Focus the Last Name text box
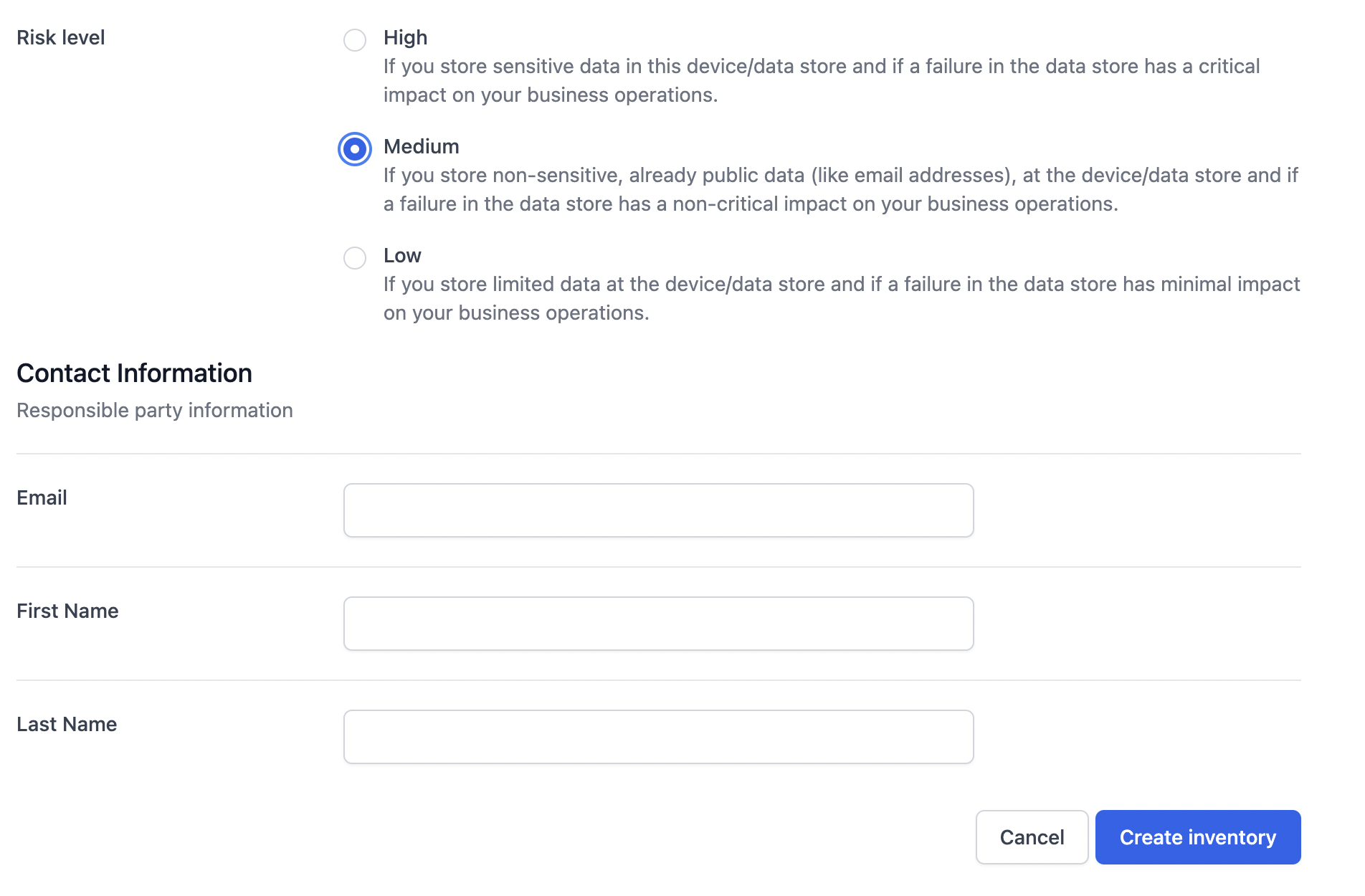 (658, 737)
